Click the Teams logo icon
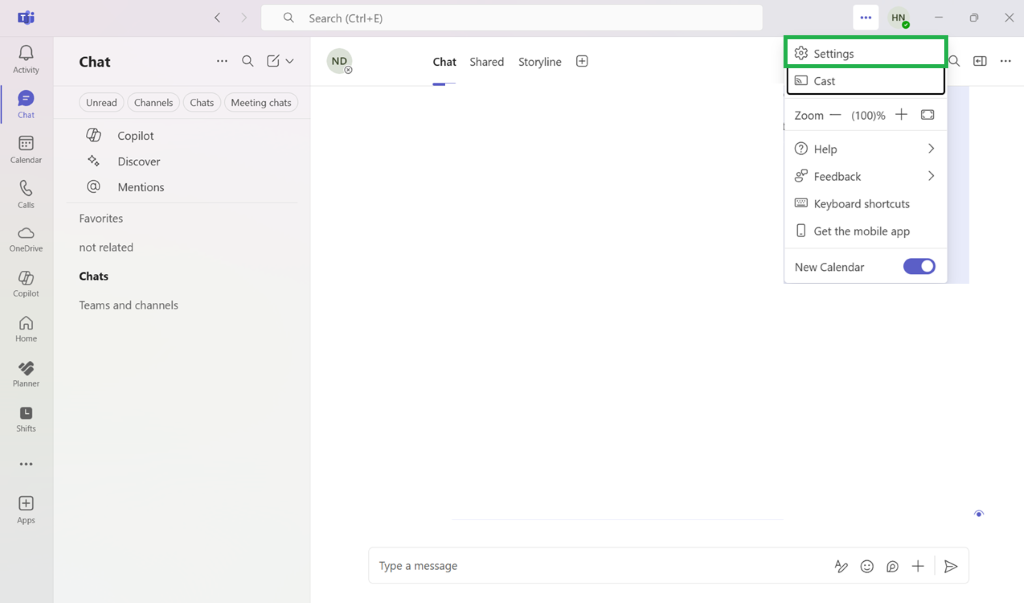The image size is (1024, 603). [x=26, y=18]
